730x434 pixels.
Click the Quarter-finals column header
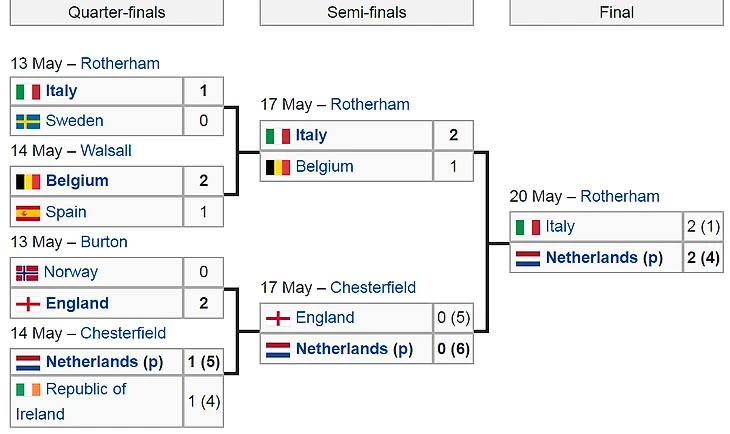(116, 12)
